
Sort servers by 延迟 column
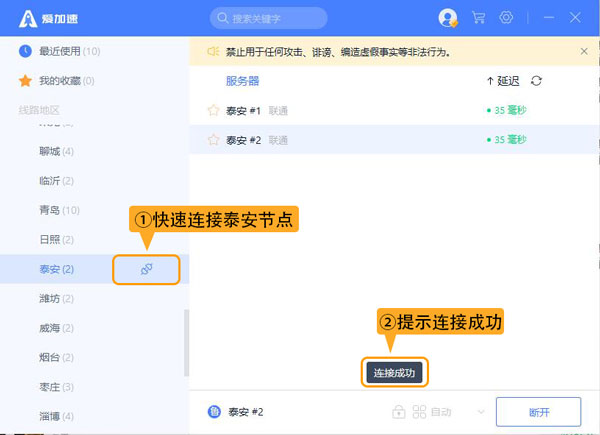503,81
